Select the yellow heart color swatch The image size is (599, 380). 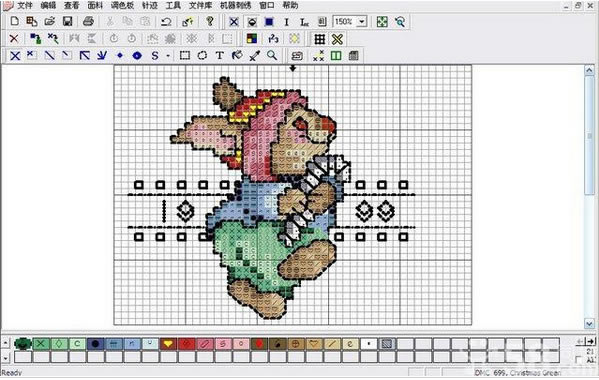coord(168,344)
